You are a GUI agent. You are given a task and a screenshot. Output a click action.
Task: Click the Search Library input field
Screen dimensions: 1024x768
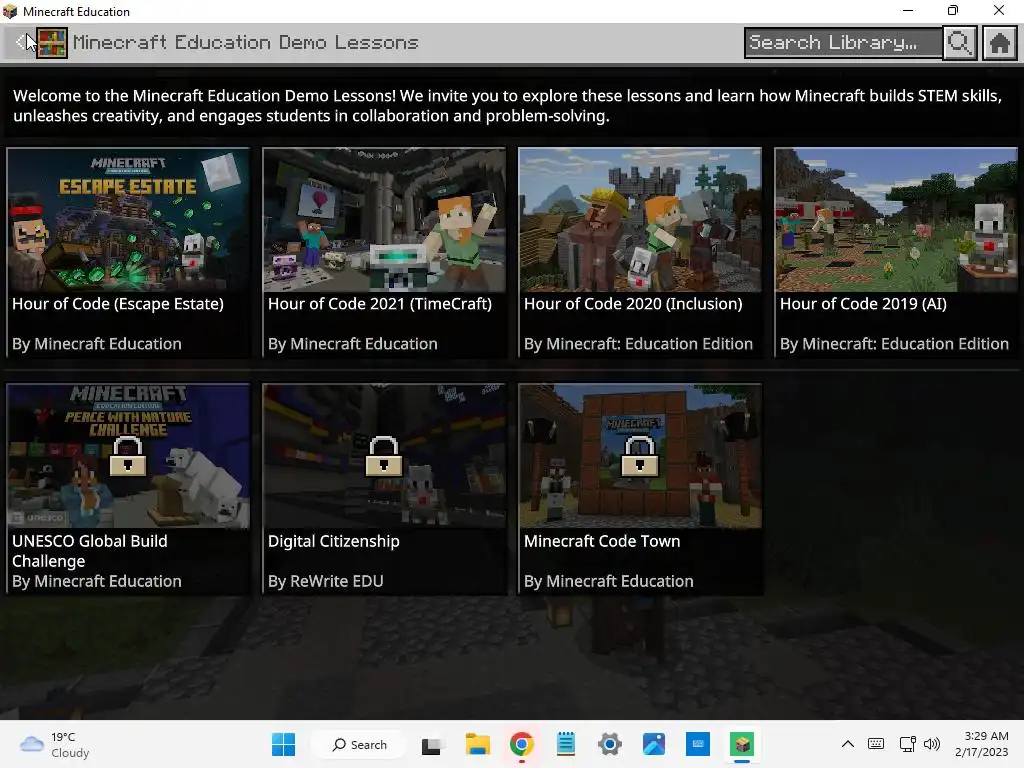[x=843, y=43]
